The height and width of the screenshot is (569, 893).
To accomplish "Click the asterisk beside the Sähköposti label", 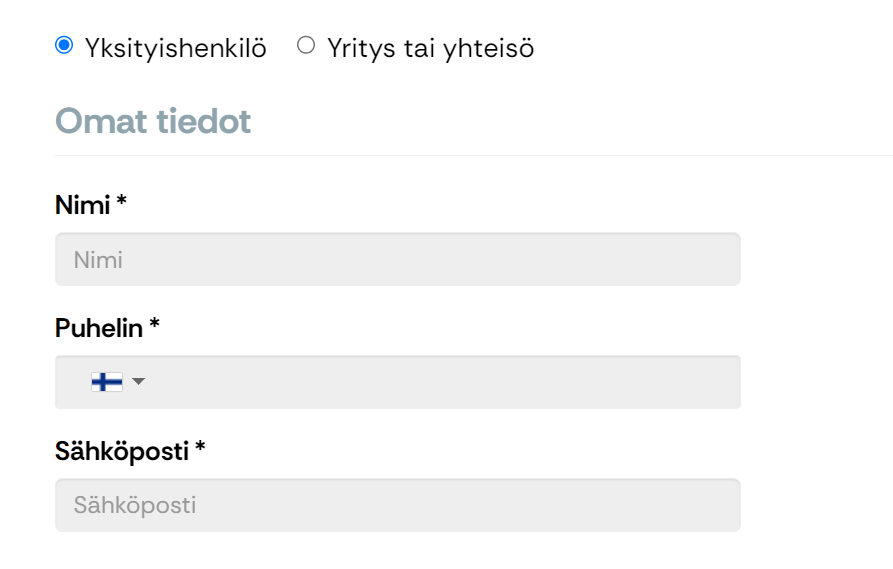I will point(200,447).
